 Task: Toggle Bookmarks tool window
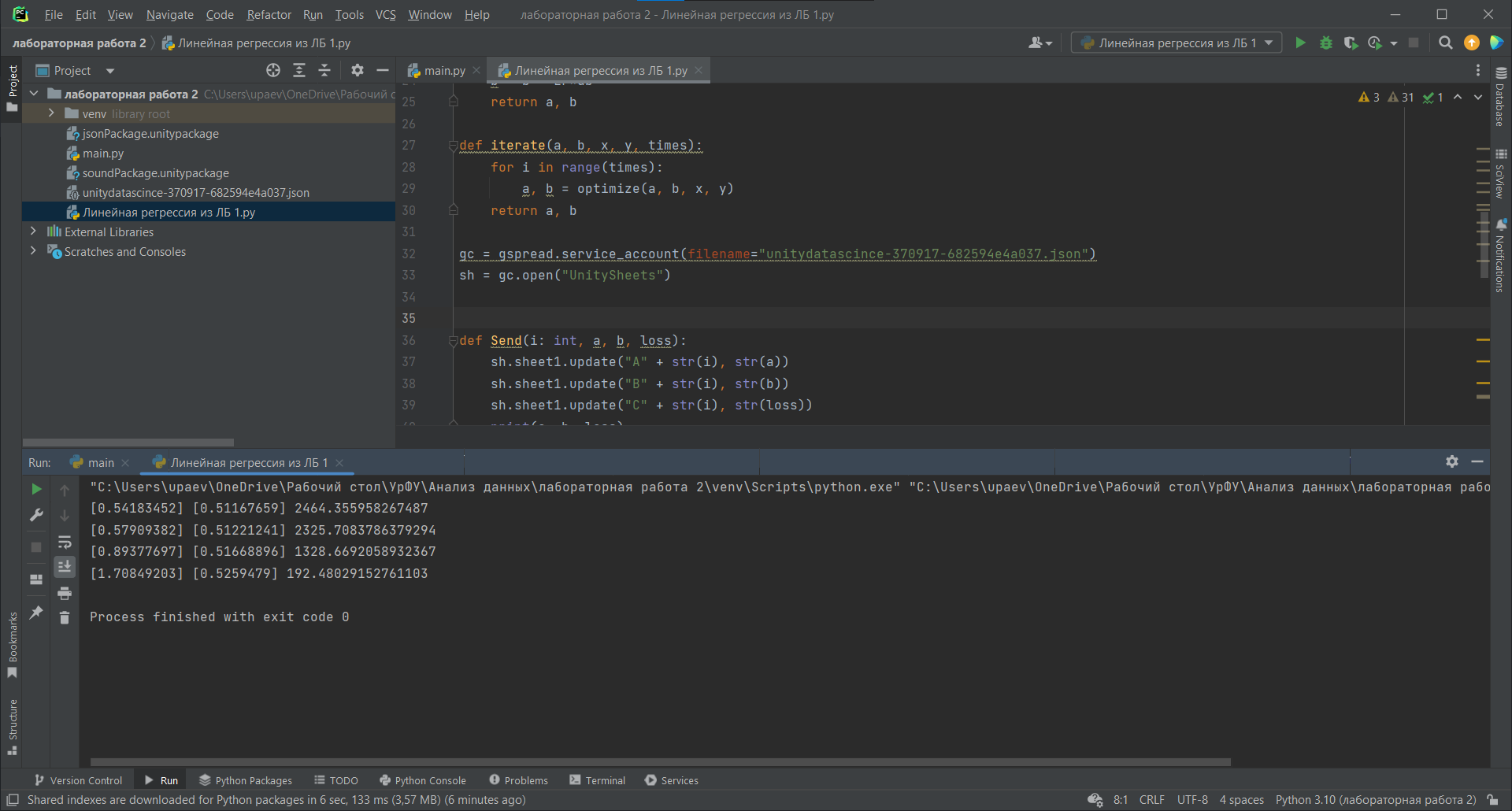click(12, 644)
